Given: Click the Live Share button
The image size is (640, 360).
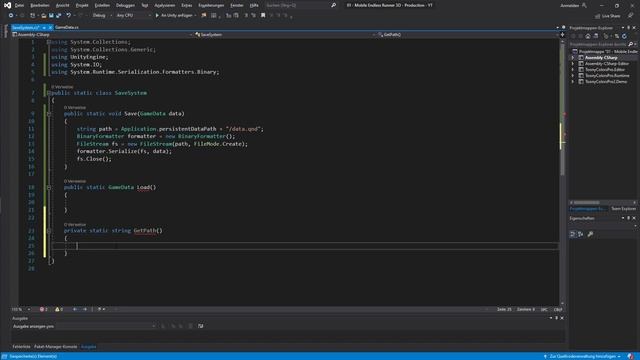Looking at the screenshot, I should click(x=608, y=16).
